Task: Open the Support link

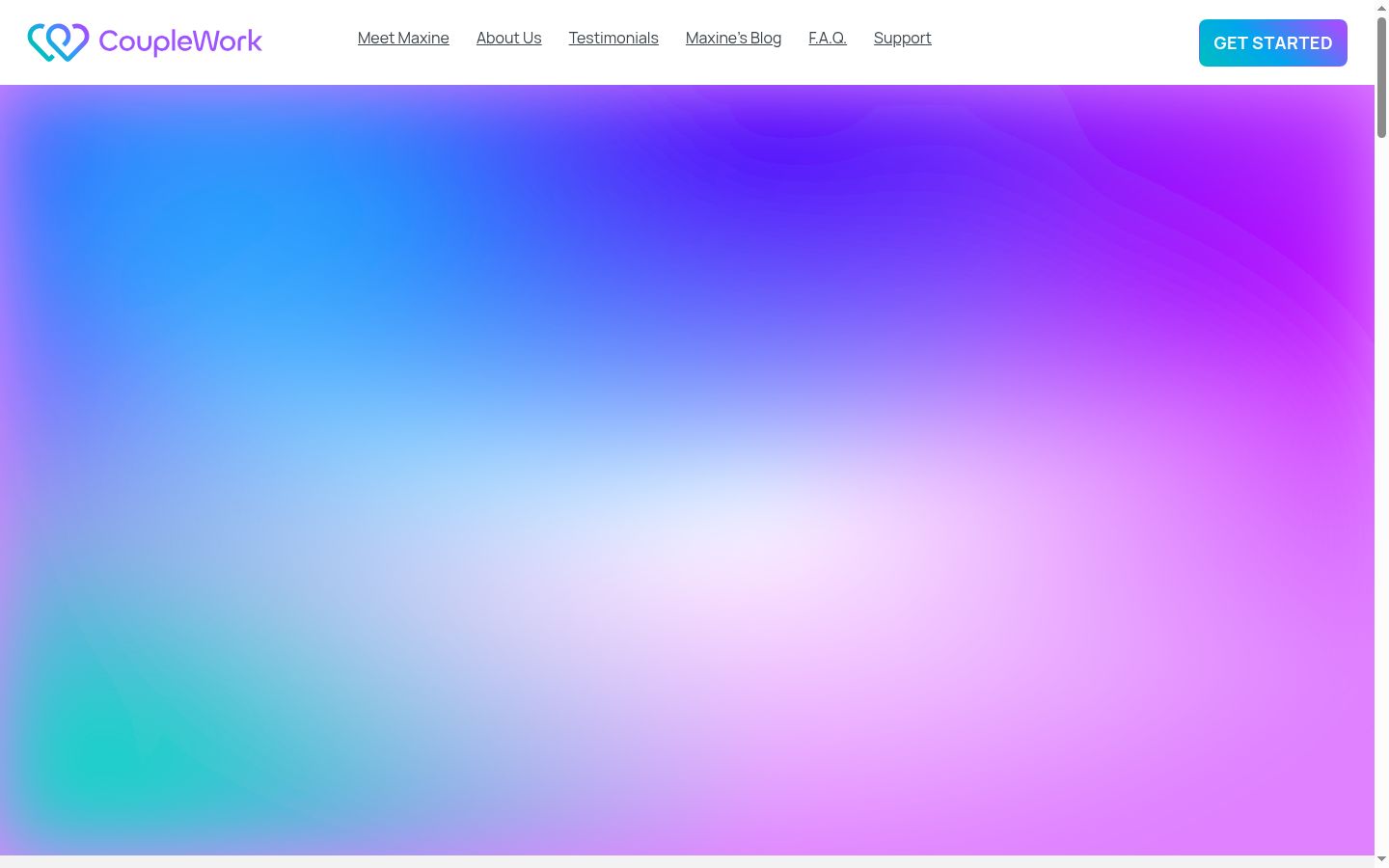Action: click(903, 38)
